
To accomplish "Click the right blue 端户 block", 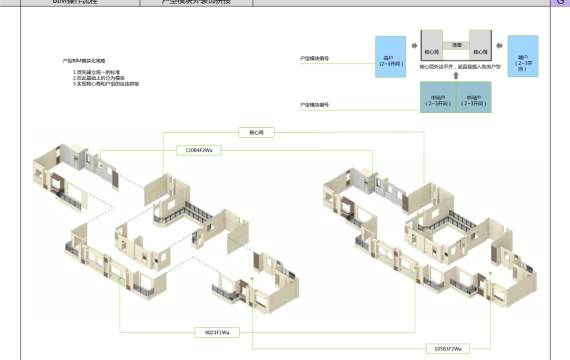I will (523, 56).
